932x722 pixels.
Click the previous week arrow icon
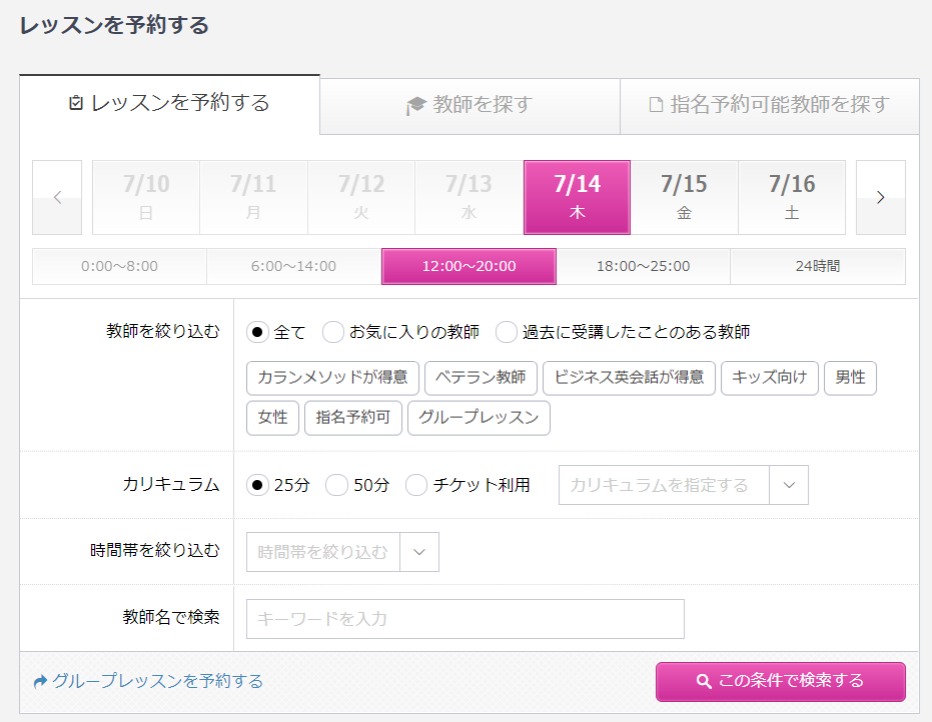[57, 197]
